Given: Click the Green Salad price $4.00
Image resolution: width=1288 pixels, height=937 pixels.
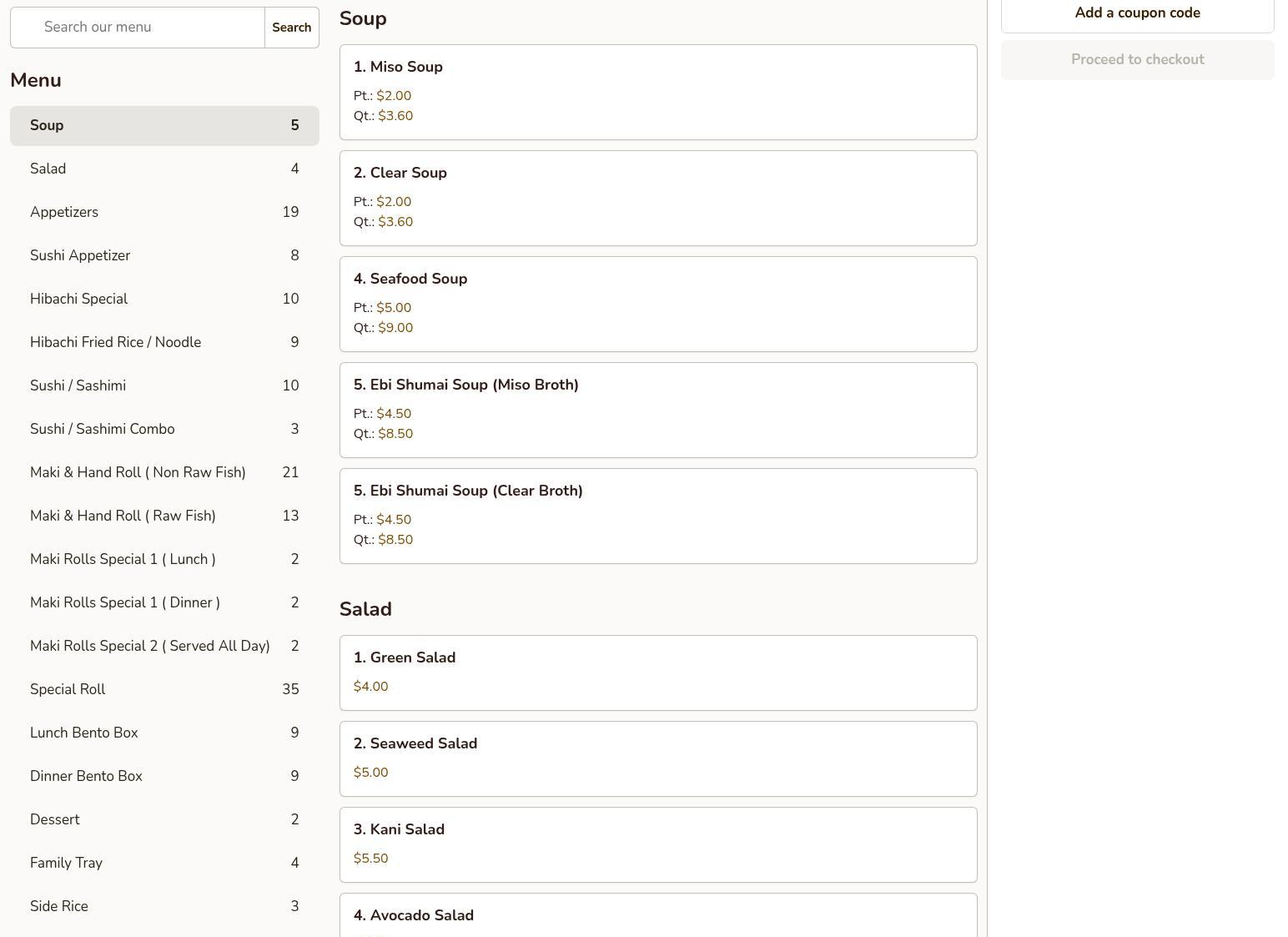Looking at the screenshot, I should click(x=371, y=687).
